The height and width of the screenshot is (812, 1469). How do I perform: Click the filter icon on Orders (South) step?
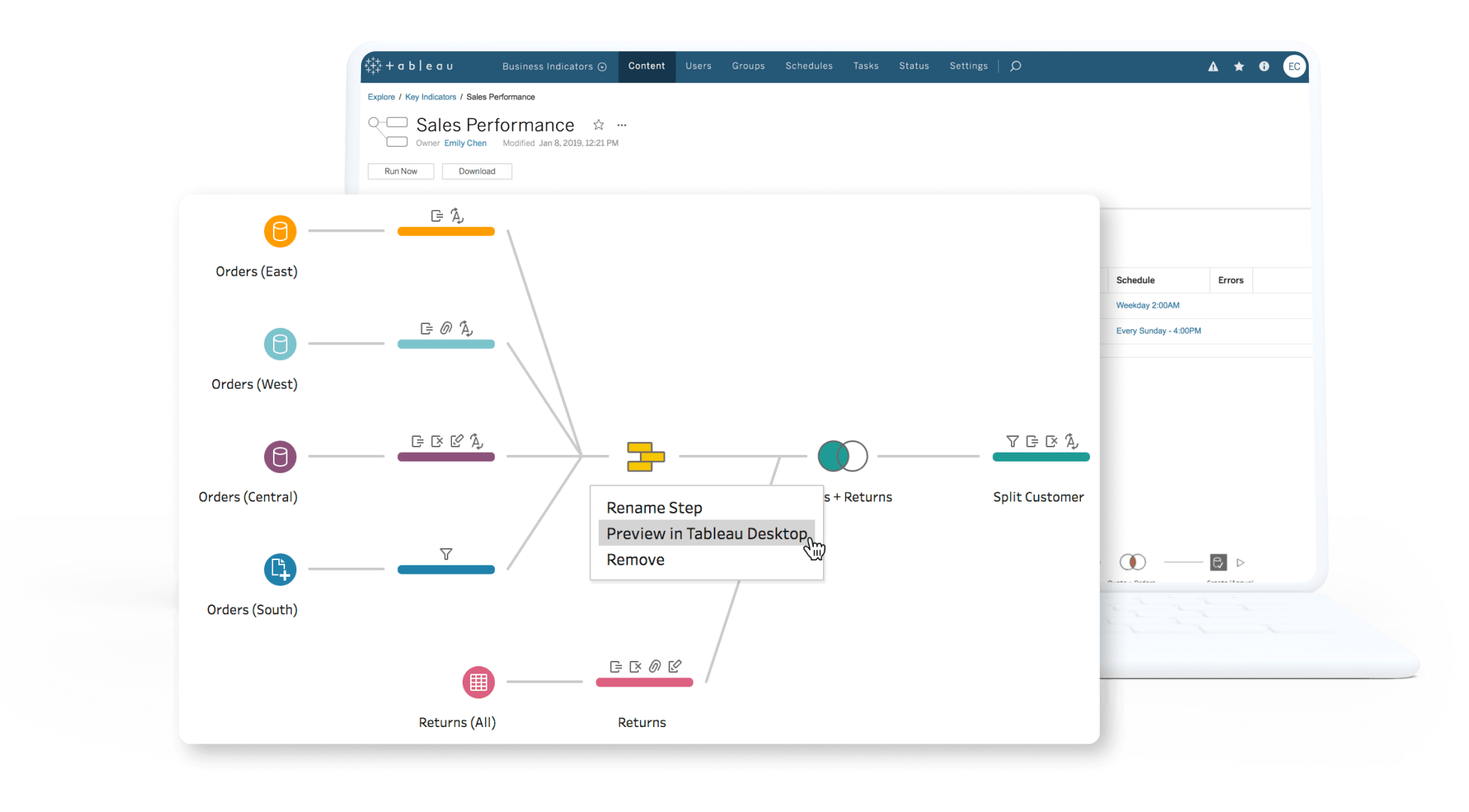point(446,554)
